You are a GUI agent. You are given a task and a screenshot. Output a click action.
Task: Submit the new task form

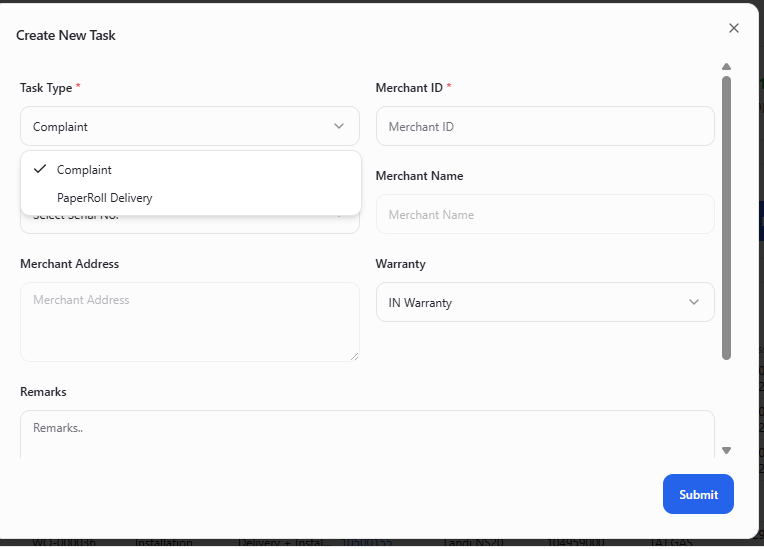(698, 494)
